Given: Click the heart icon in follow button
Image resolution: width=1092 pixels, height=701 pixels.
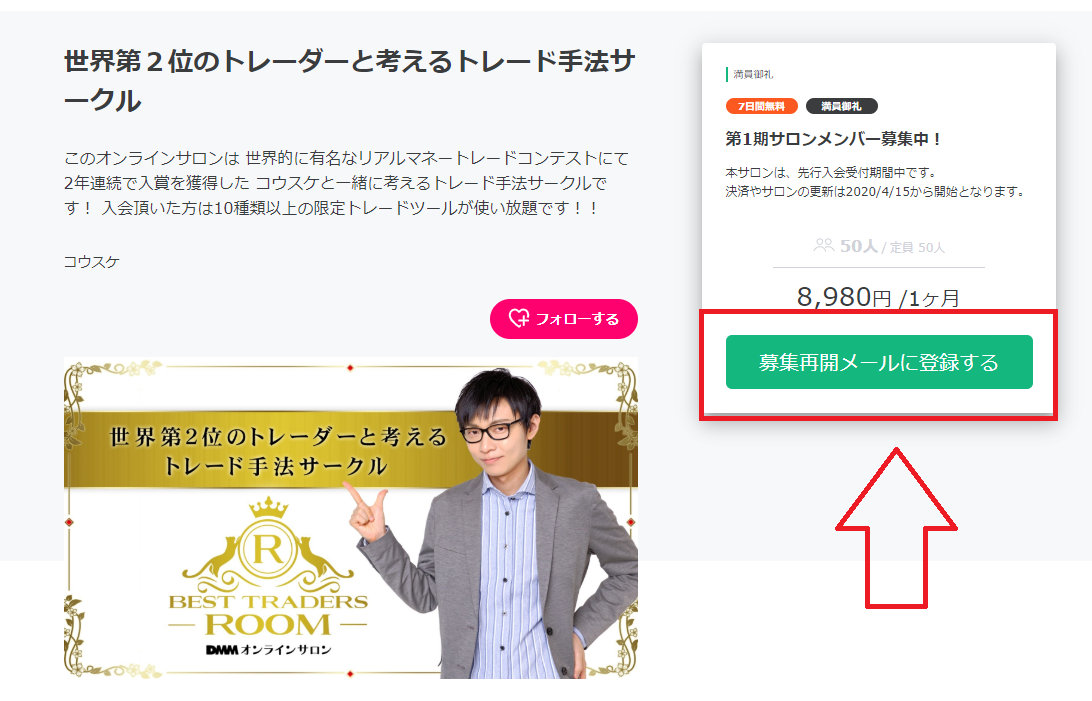Looking at the screenshot, I should point(519,318).
